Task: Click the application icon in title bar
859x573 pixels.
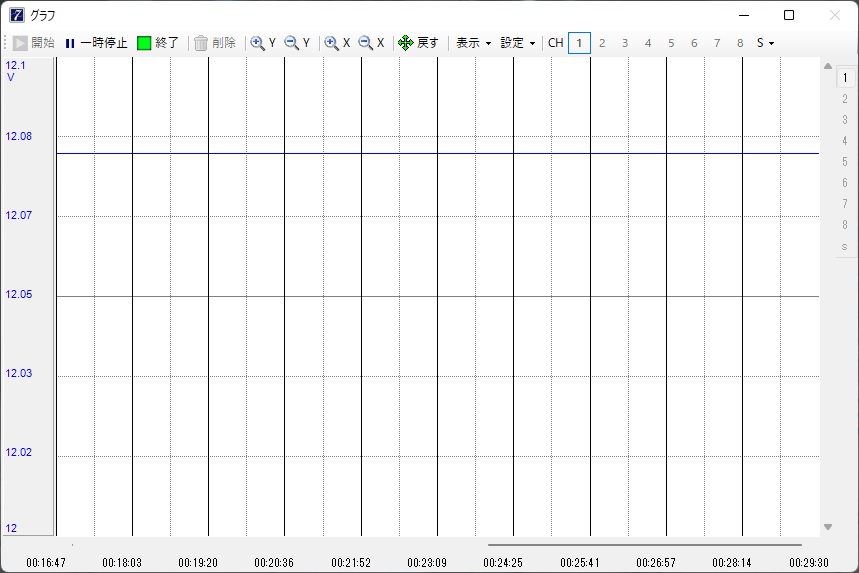Action: 17,15
